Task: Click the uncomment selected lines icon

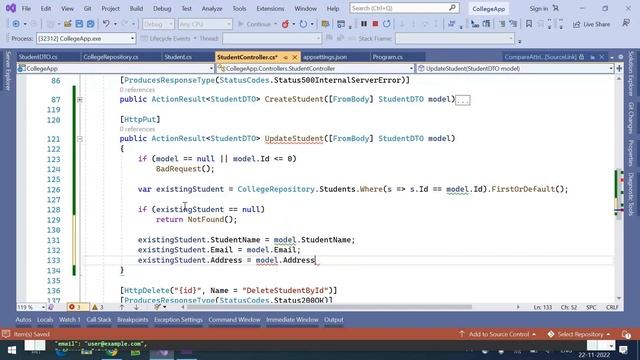Action: 513,24
